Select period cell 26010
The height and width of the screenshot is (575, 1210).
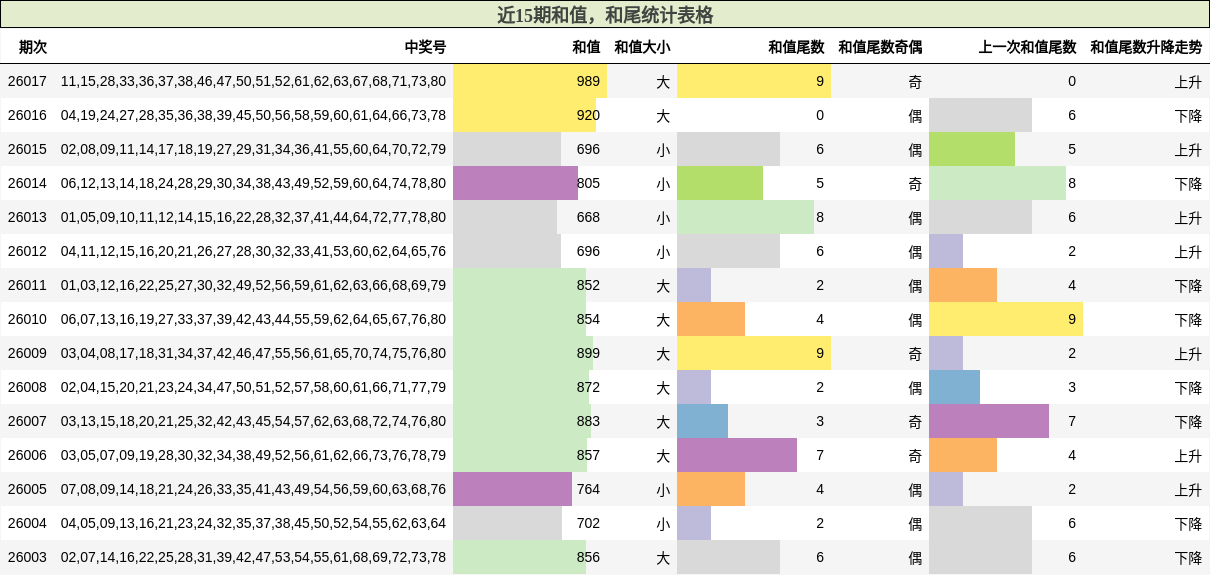(x=27, y=319)
